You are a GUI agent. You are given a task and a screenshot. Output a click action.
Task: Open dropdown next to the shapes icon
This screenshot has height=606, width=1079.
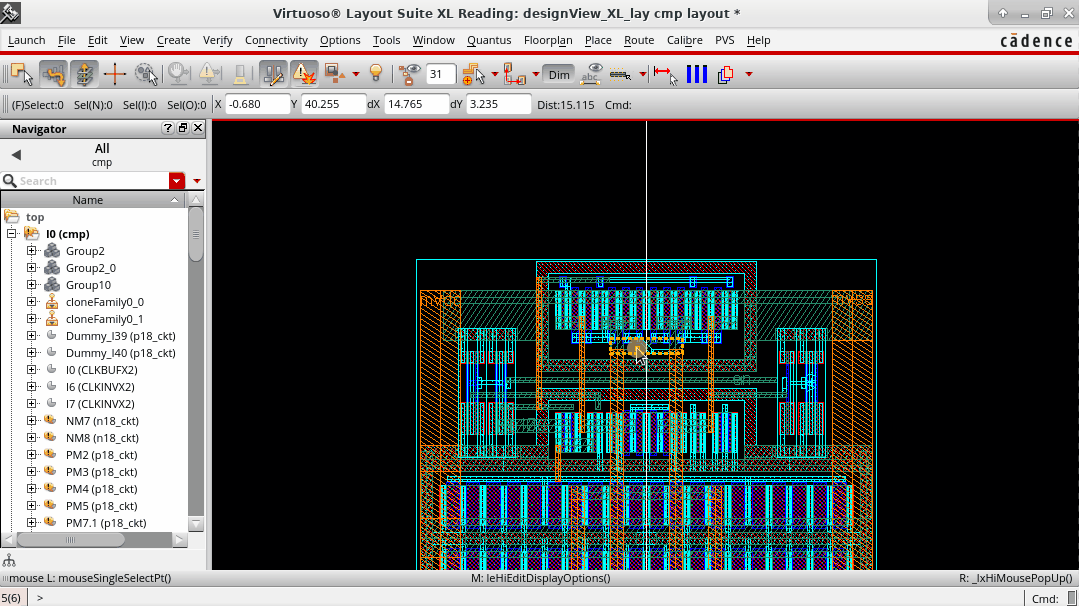[x=356, y=74]
